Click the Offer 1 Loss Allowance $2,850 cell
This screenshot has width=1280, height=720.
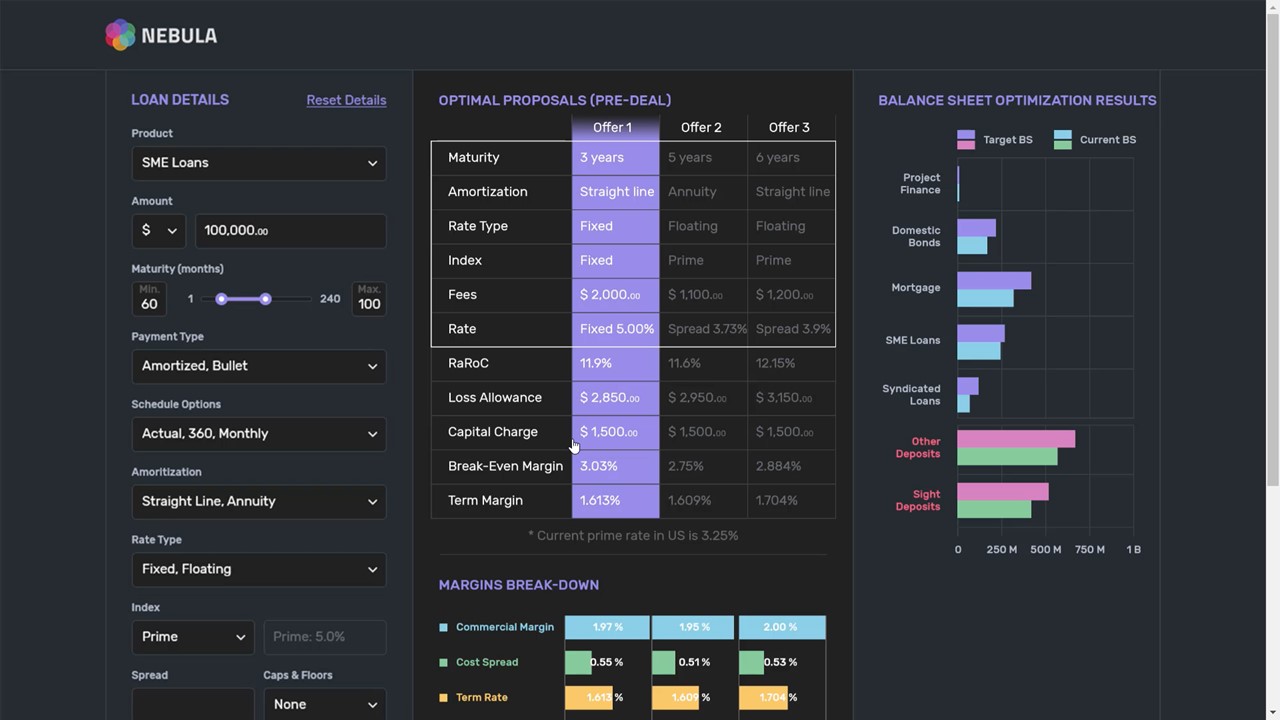click(x=615, y=398)
